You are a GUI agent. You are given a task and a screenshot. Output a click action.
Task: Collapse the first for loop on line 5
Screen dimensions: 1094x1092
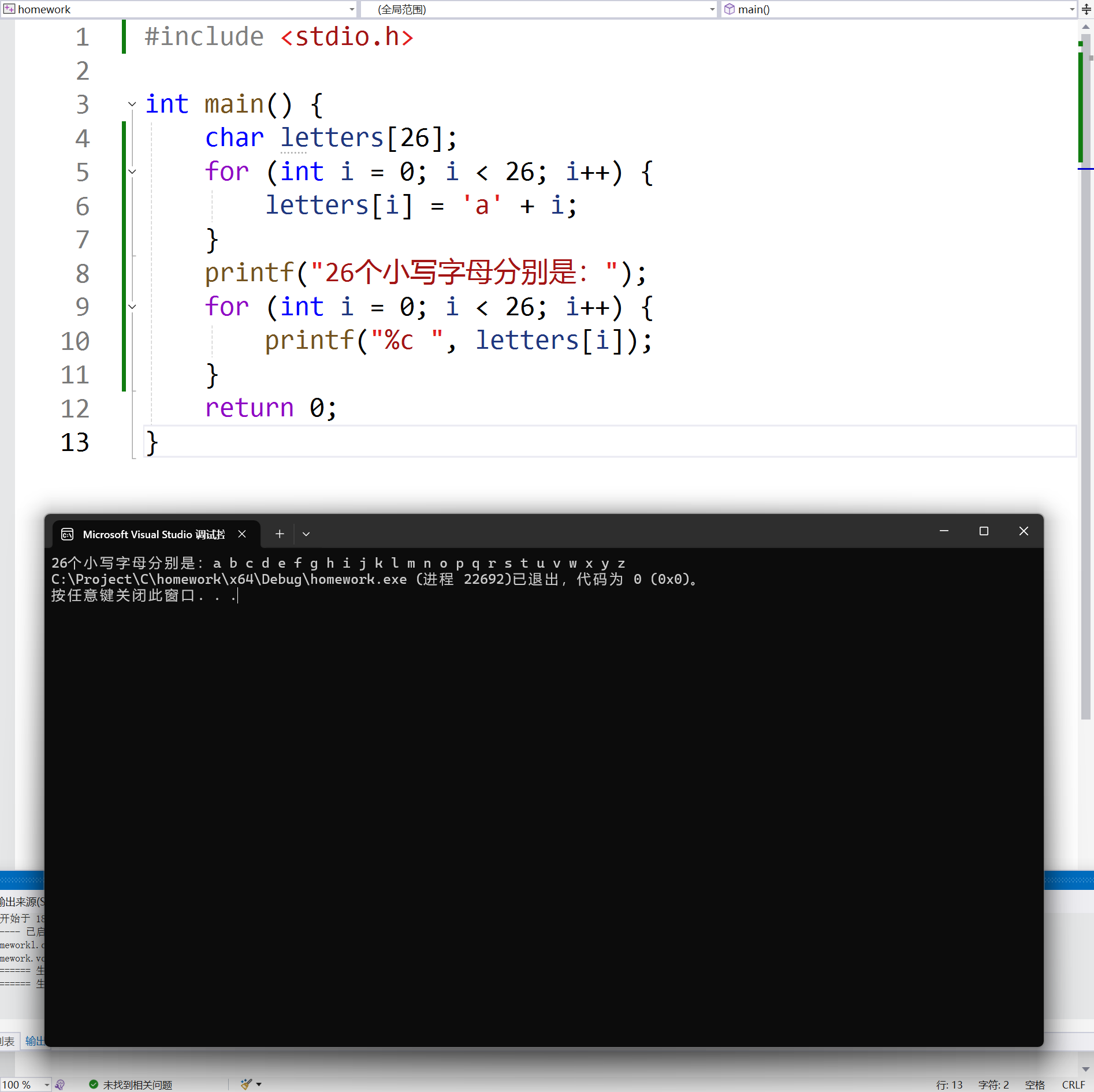point(132,172)
